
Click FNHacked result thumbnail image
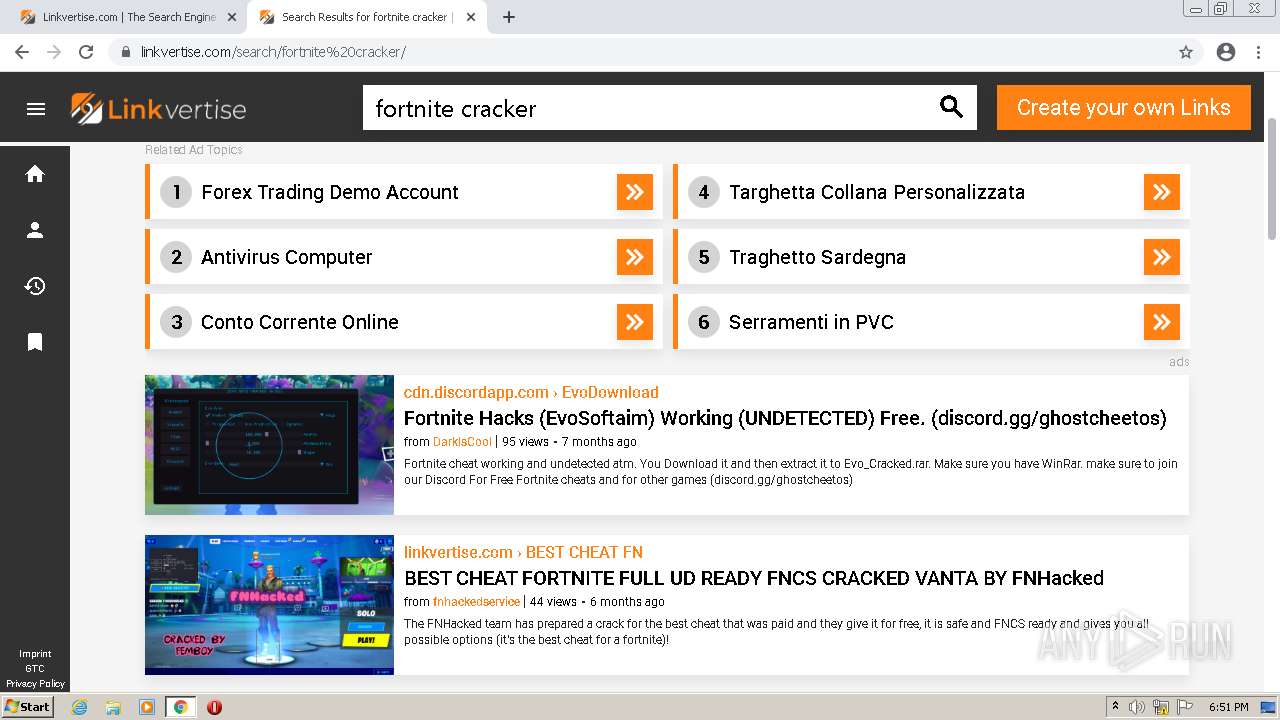[269, 605]
